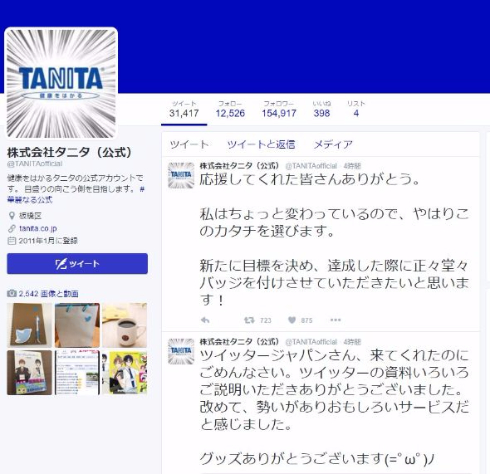Click author name on 応援してくれた tweet
Image resolution: width=490 pixels, height=474 pixels.
(239, 166)
